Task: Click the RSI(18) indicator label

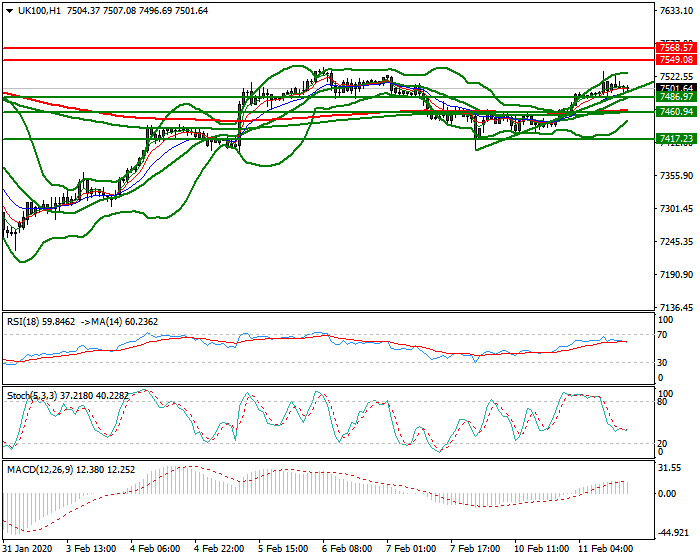Action: coord(27,322)
